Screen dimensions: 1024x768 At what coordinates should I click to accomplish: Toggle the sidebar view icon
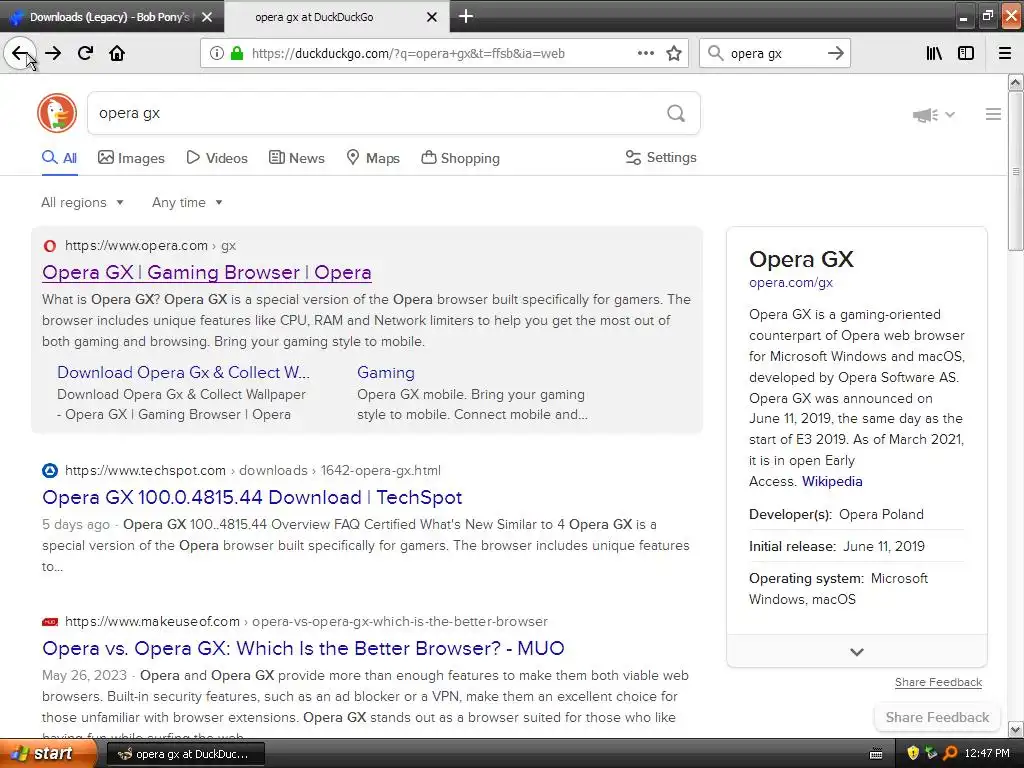(x=966, y=54)
